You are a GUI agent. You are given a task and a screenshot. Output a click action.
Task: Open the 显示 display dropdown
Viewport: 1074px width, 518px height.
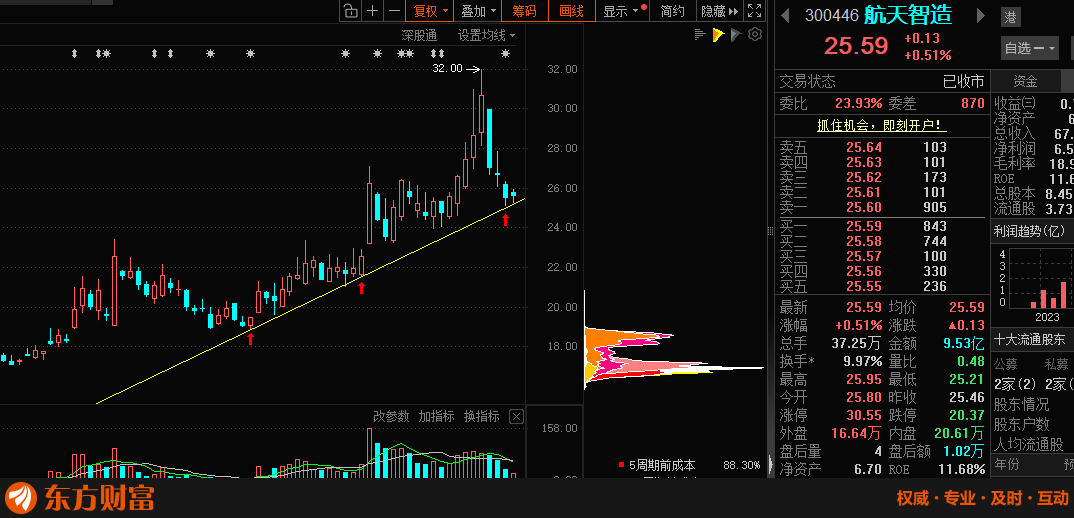pyautogui.click(x=622, y=10)
